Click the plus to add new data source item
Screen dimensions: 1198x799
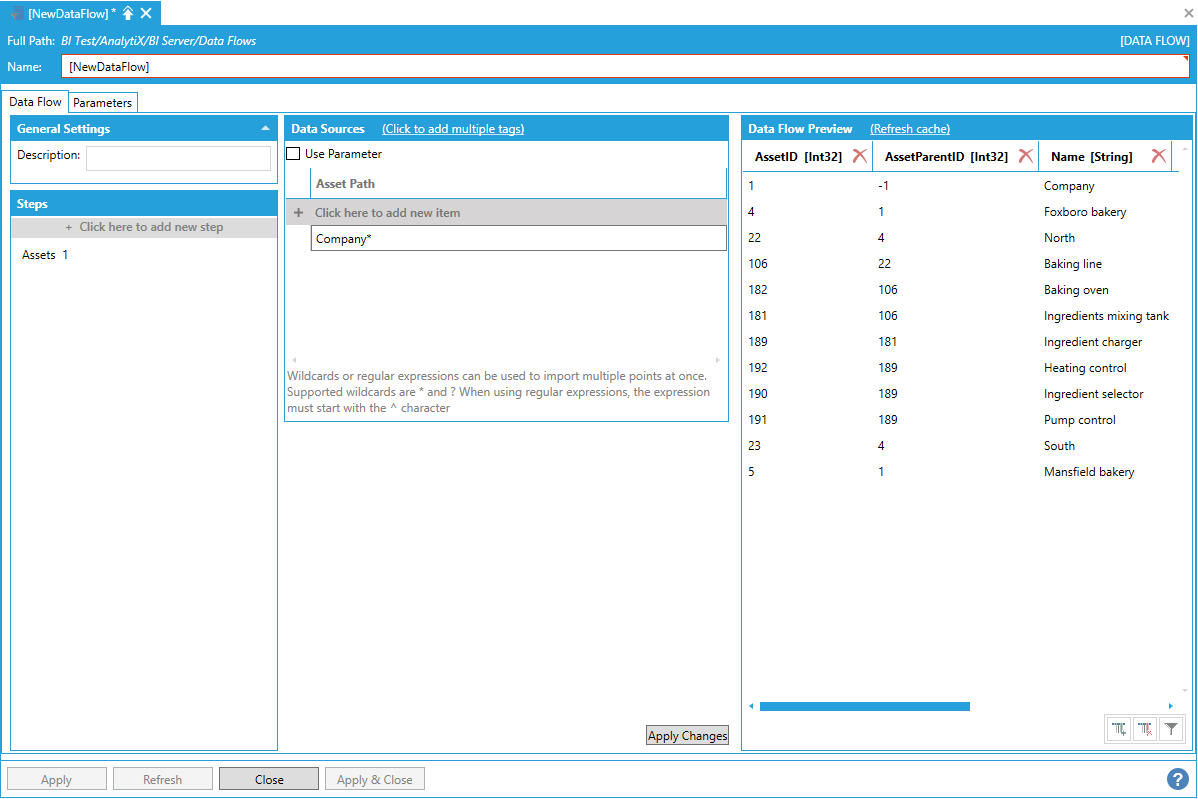(x=298, y=213)
